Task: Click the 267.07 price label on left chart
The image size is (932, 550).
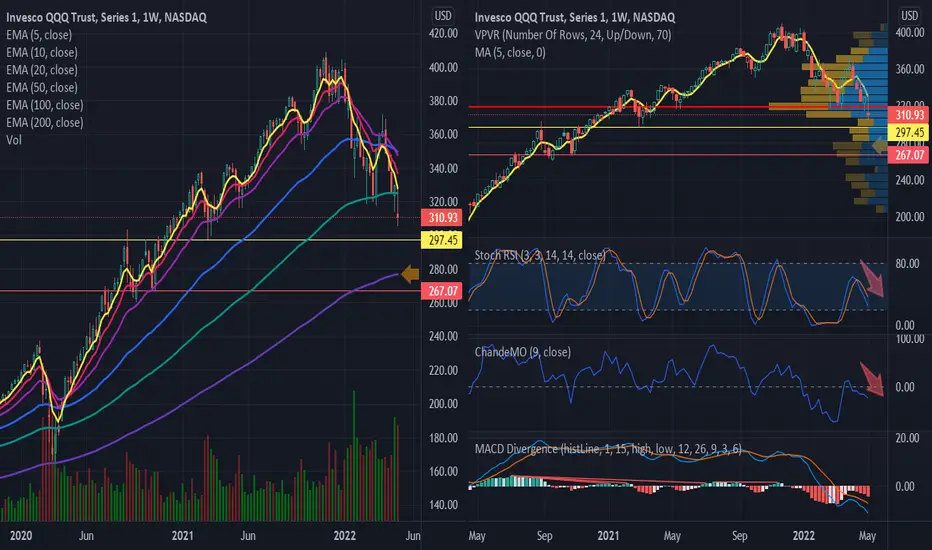Action: point(443,291)
